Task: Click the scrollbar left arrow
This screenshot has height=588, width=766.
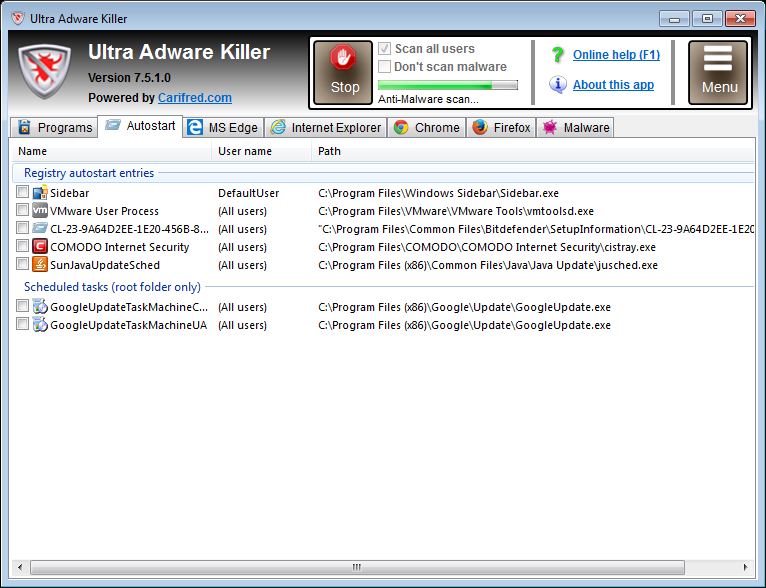Action: pyautogui.click(x=20, y=567)
